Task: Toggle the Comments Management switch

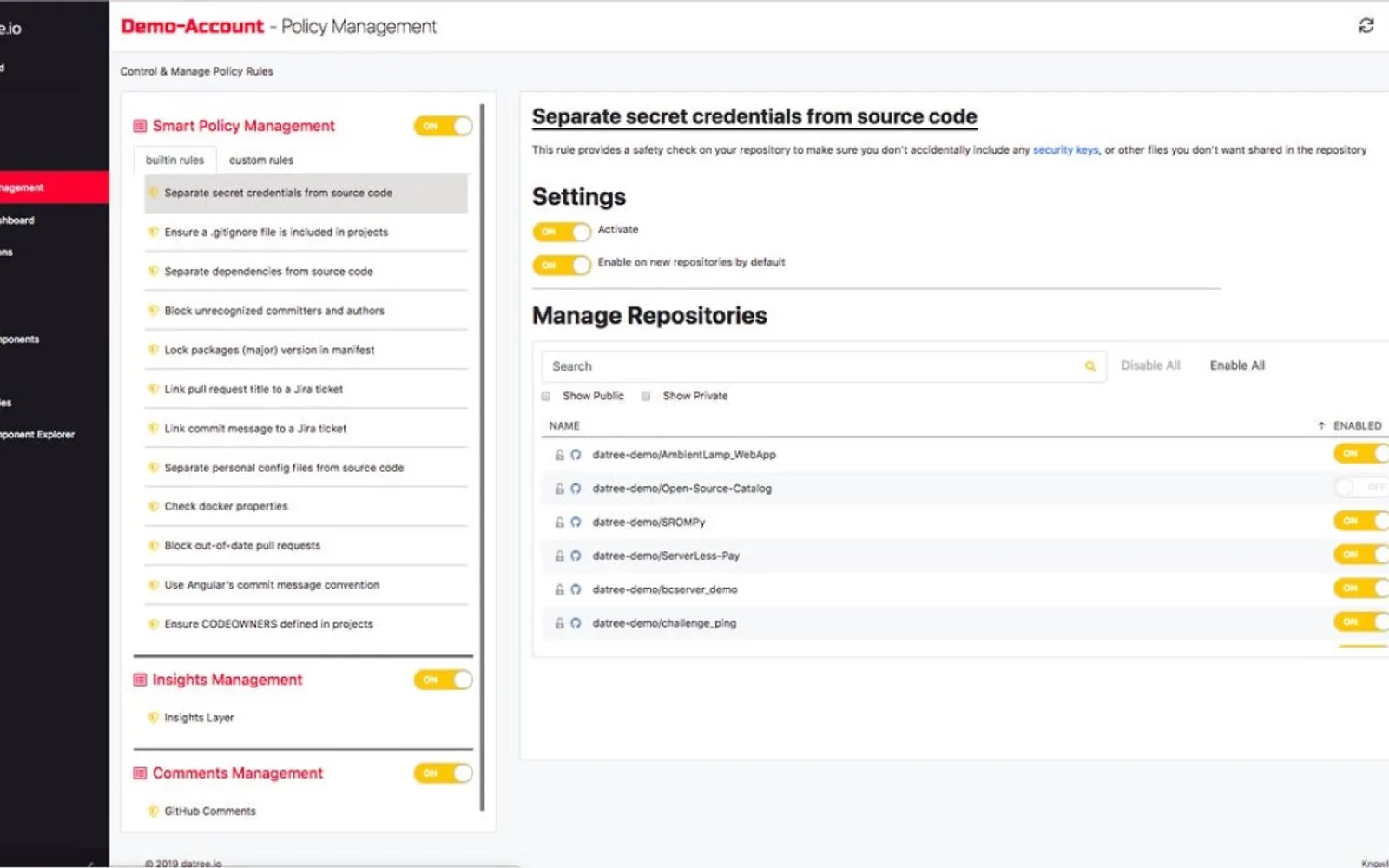Action: point(443,773)
